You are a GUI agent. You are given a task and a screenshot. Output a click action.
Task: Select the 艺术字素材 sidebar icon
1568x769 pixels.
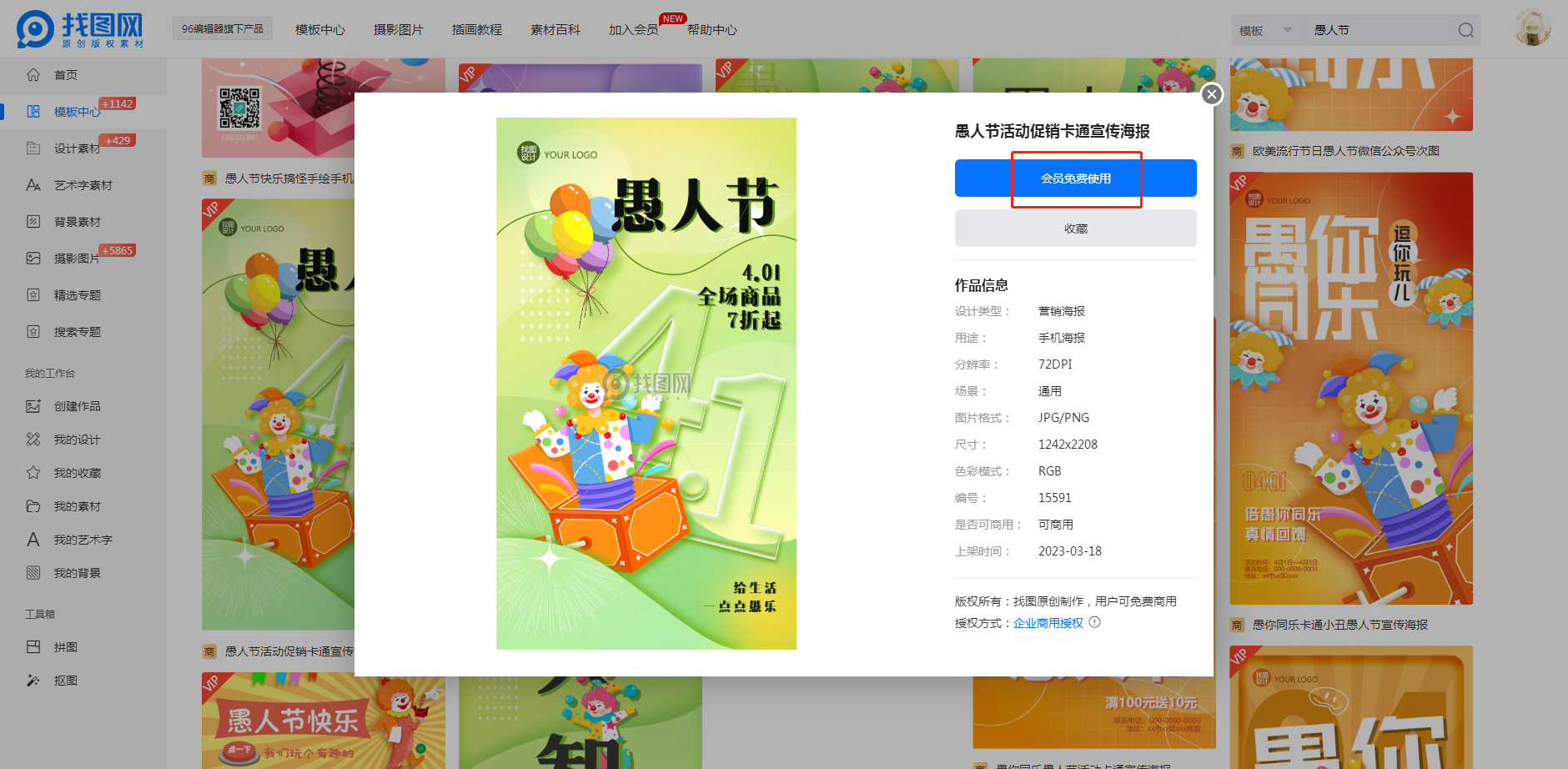pyautogui.click(x=33, y=185)
